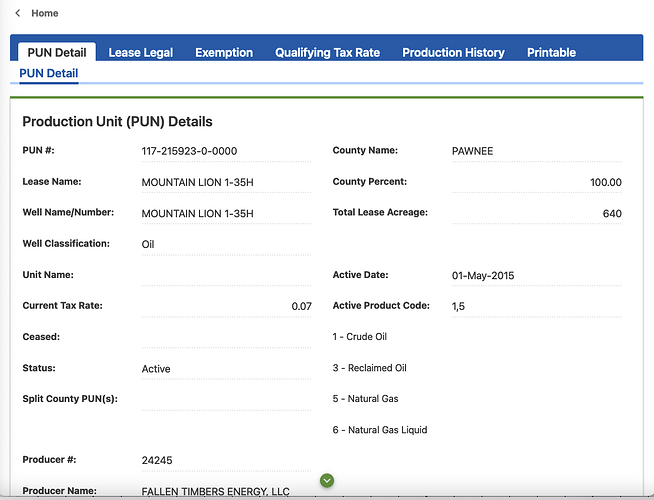The image size is (654, 500).
Task: Select the PUN Detail sub-tab
Action: point(49,73)
